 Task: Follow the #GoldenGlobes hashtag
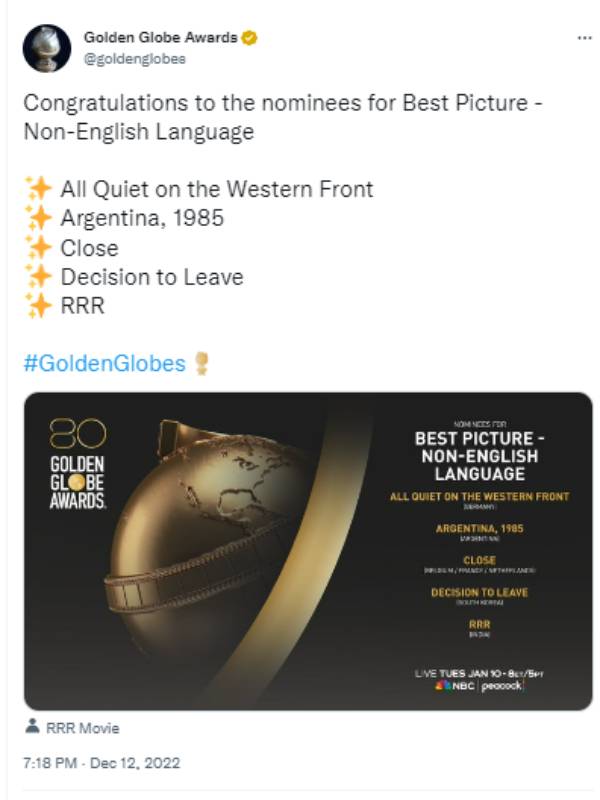point(105,364)
